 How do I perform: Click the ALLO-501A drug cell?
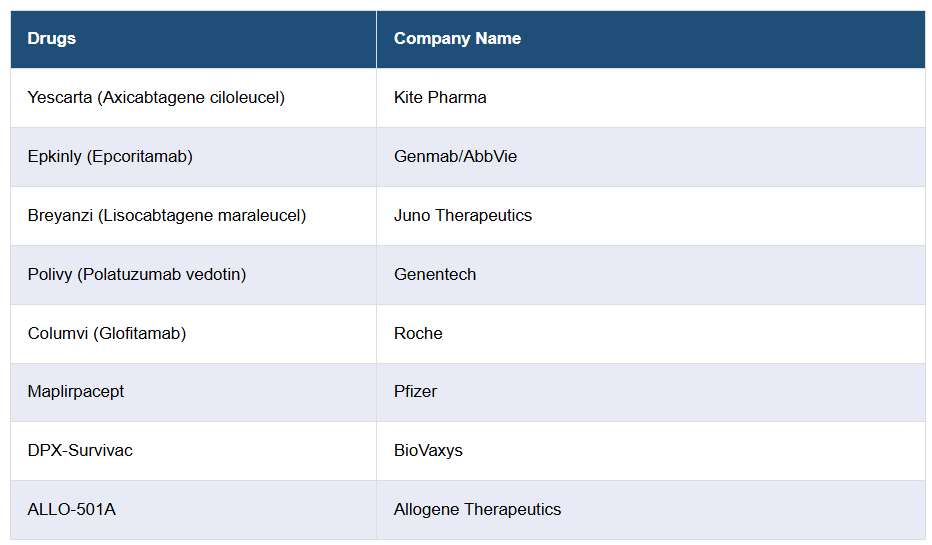coord(72,510)
